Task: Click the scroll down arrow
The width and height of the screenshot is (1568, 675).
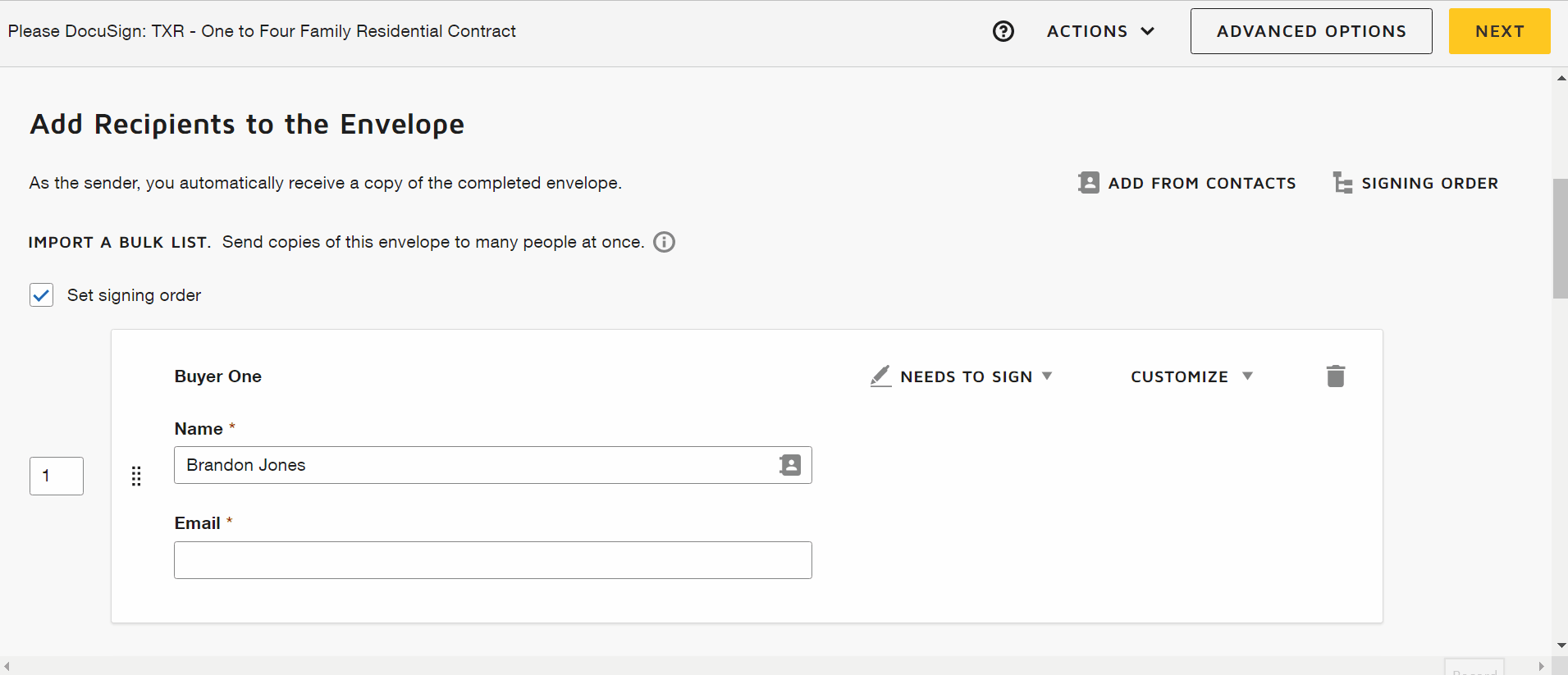Action: [1561, 645]
